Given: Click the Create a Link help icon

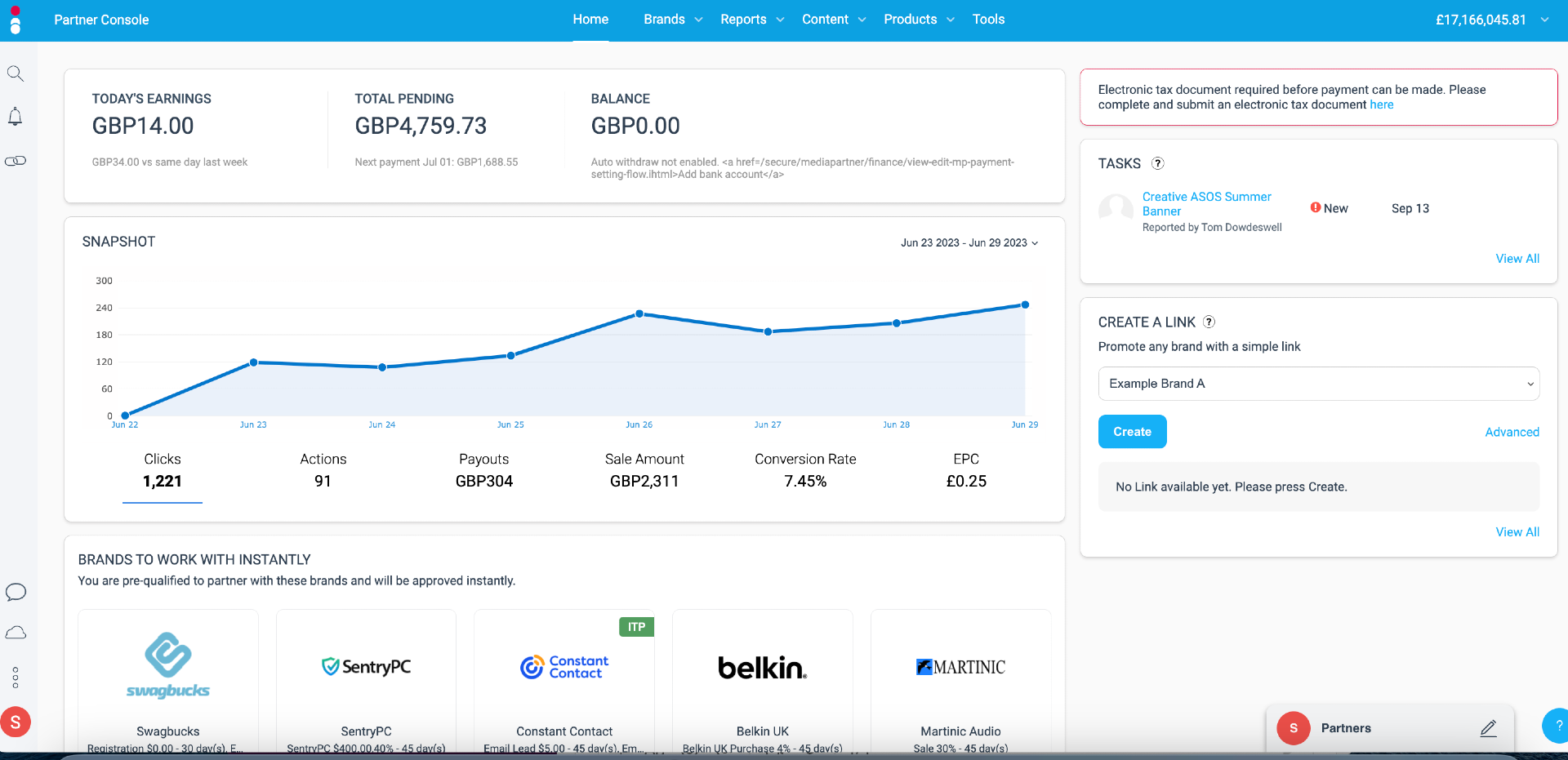Looking at the screenshot, I should (1209, 322).
